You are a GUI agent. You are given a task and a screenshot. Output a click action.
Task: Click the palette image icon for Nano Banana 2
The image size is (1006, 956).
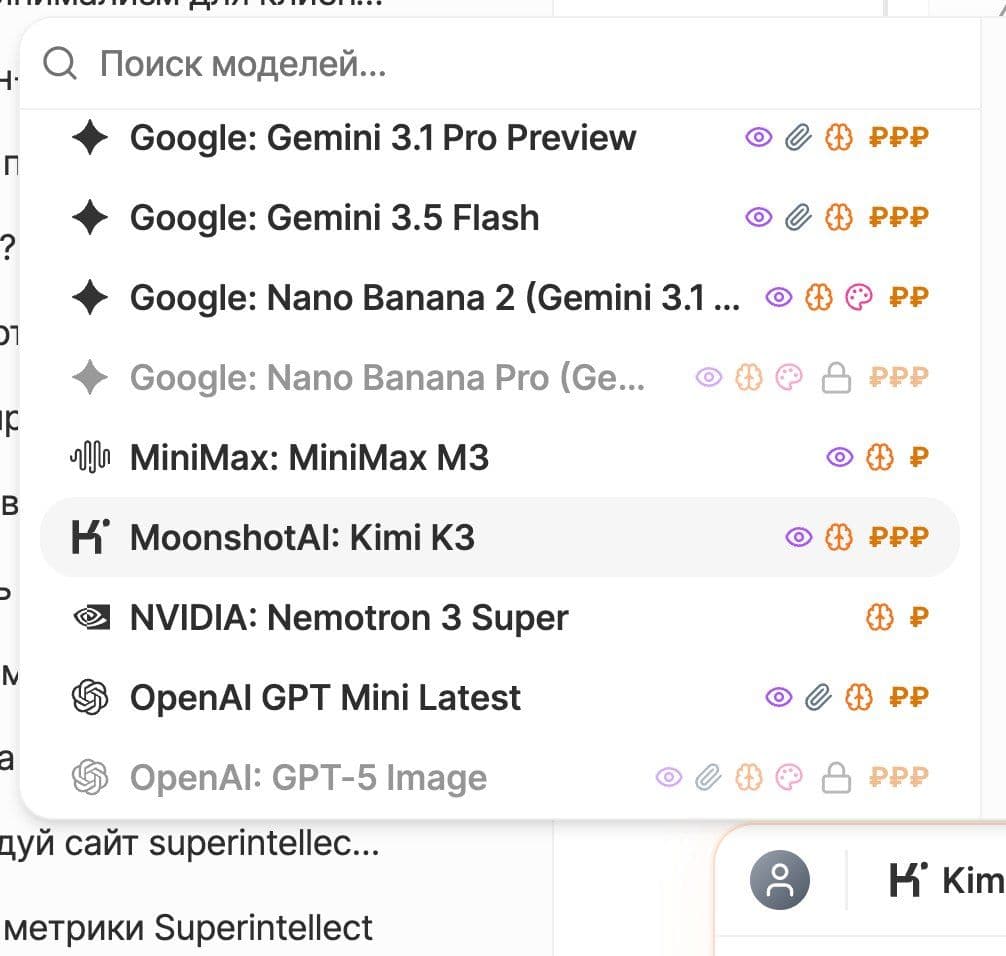tap(859, 298)
